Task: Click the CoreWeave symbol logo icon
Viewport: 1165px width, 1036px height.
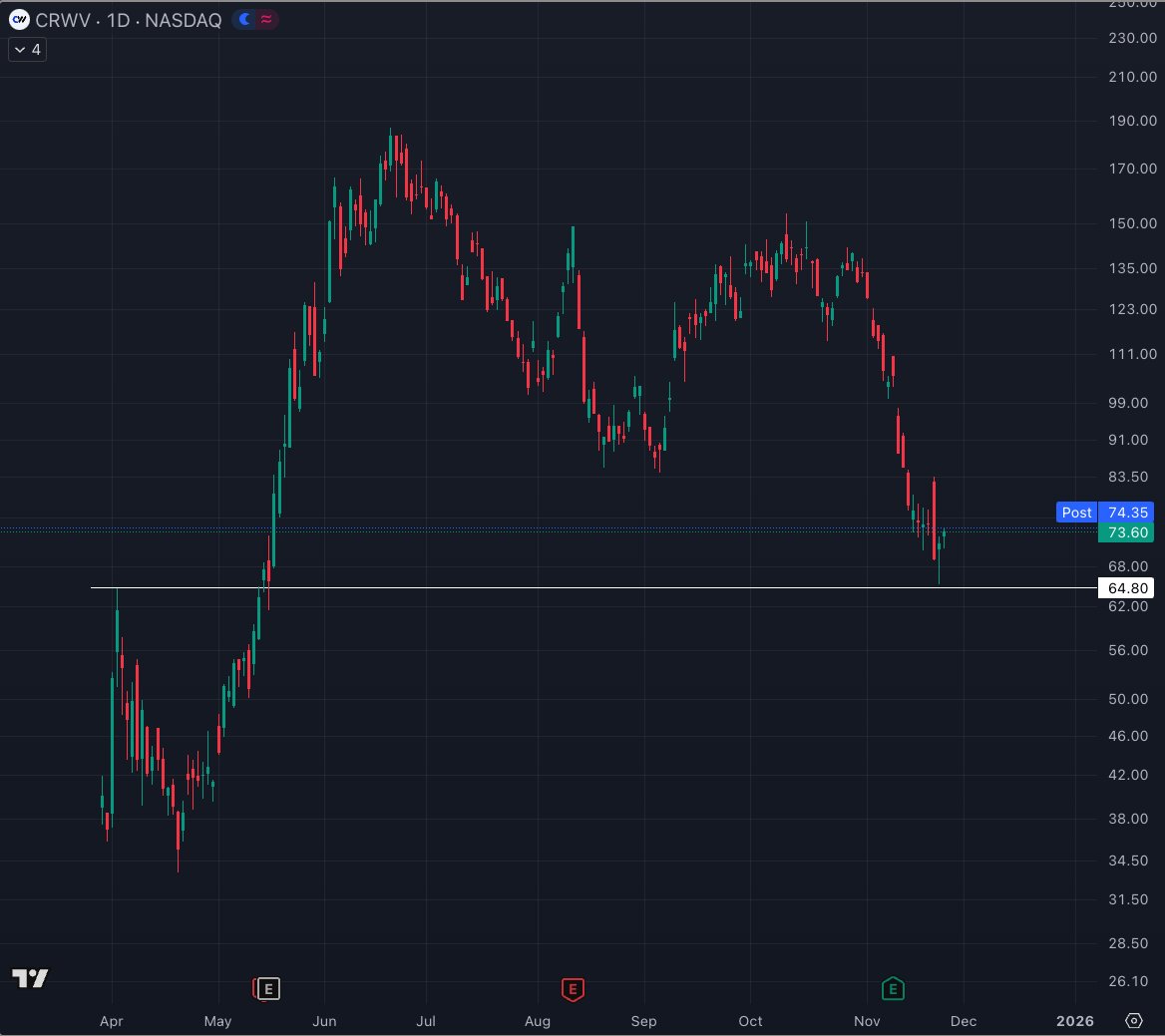Action: pos(19,20)
